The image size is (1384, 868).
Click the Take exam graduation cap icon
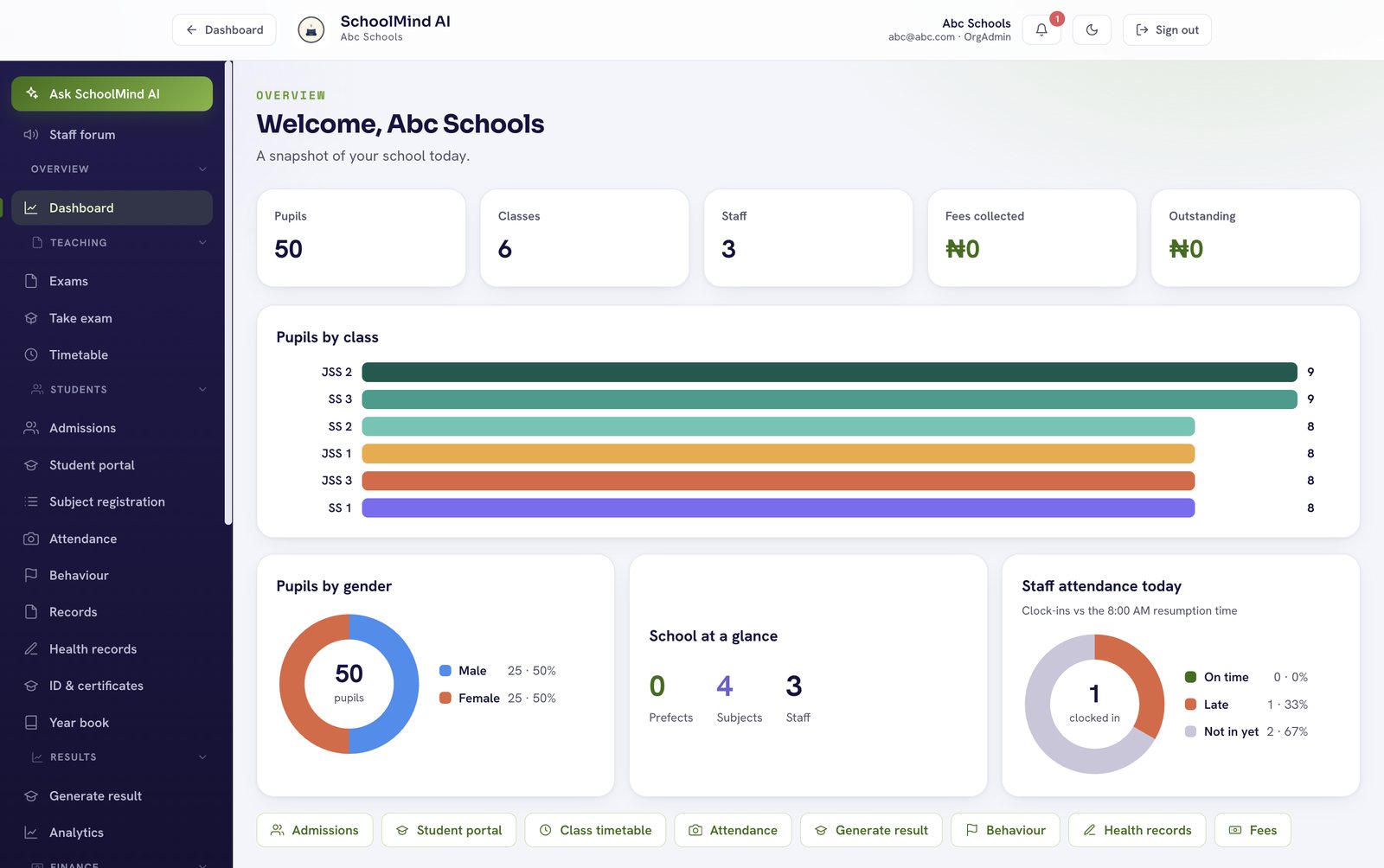31,318
